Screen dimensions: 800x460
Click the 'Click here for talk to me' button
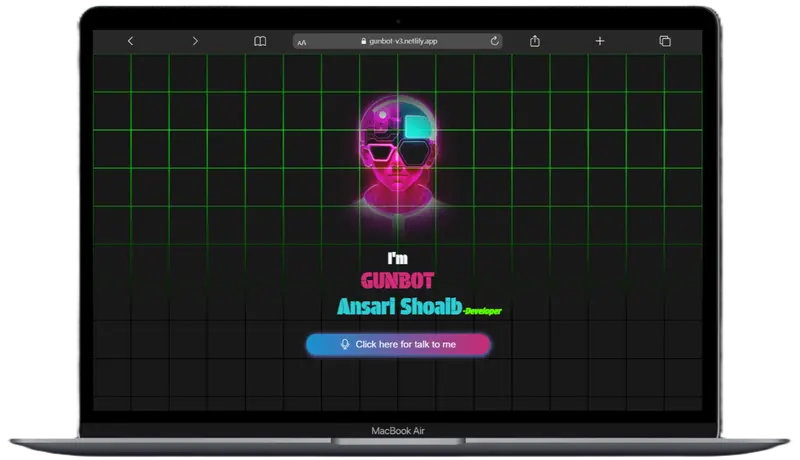tap(398, 344)
